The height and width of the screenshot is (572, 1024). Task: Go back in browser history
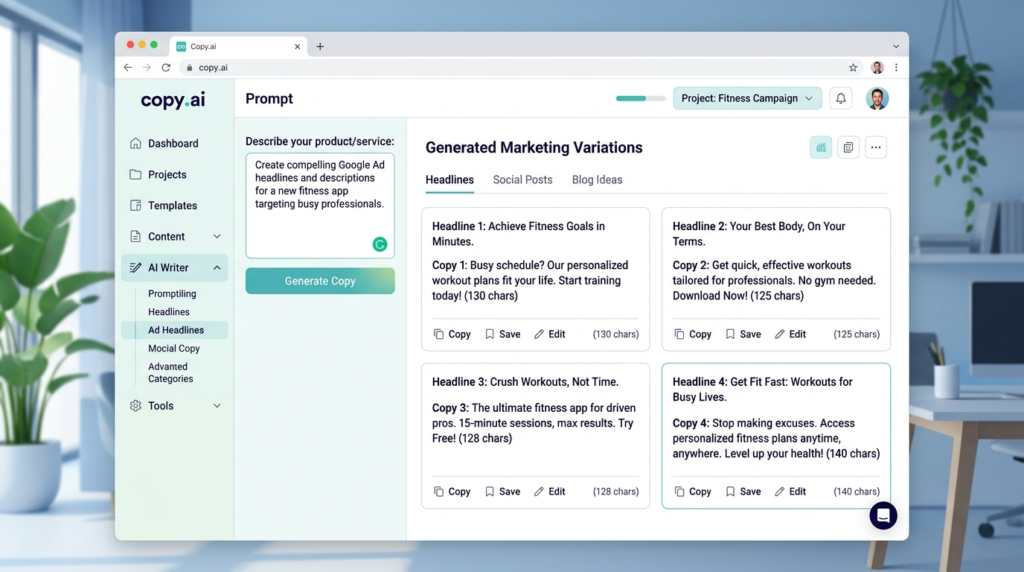coord(128,67)
